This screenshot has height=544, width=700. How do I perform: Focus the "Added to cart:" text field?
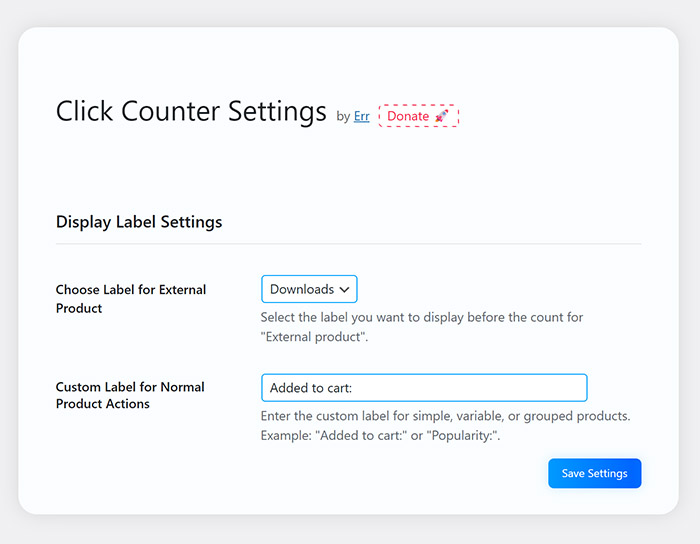423,388
